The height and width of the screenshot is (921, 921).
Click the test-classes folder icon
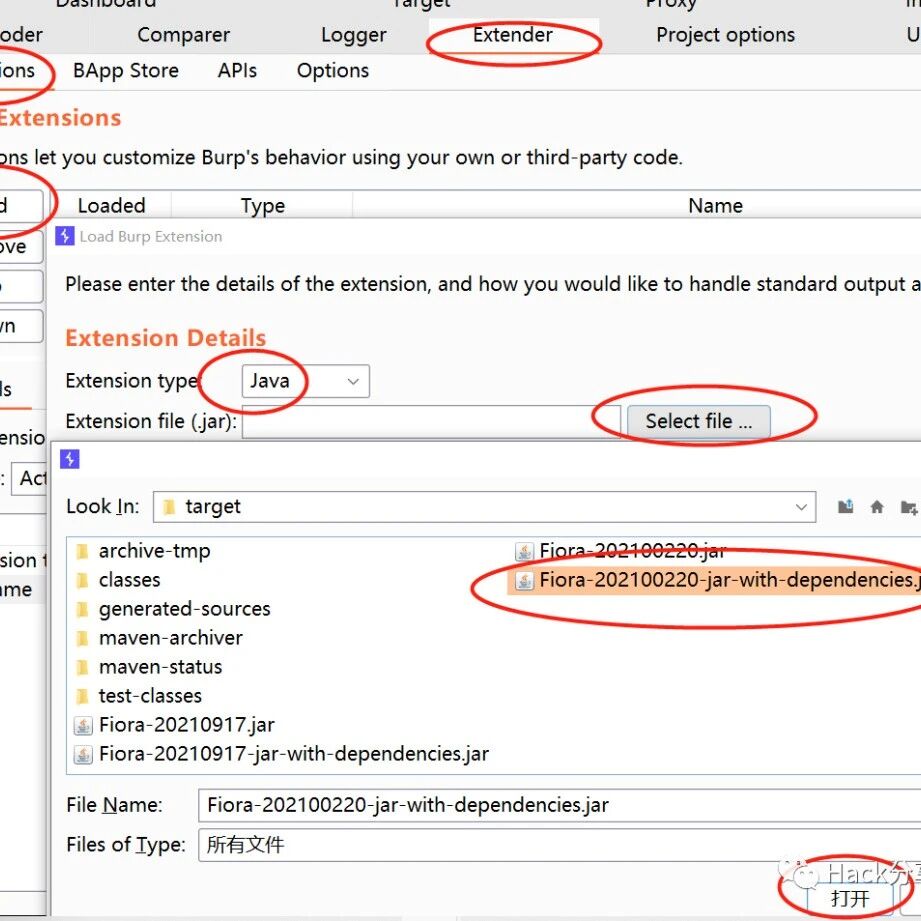tap(83, 697)
